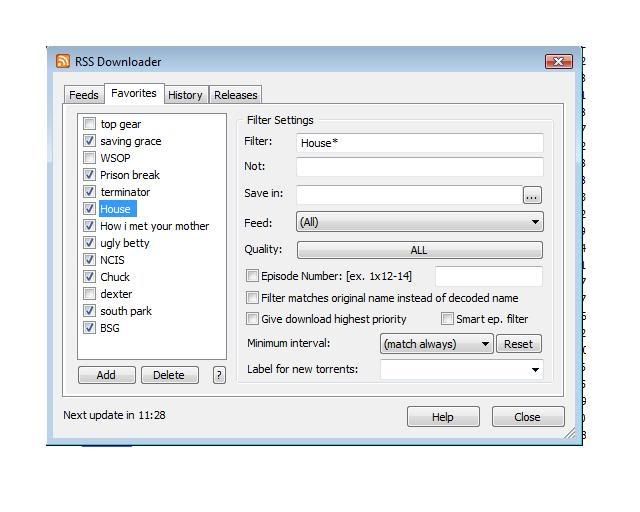Open the Label for new torrents dropdown
The width and height of the screenshot is (640, 512).
click(461, 370)
